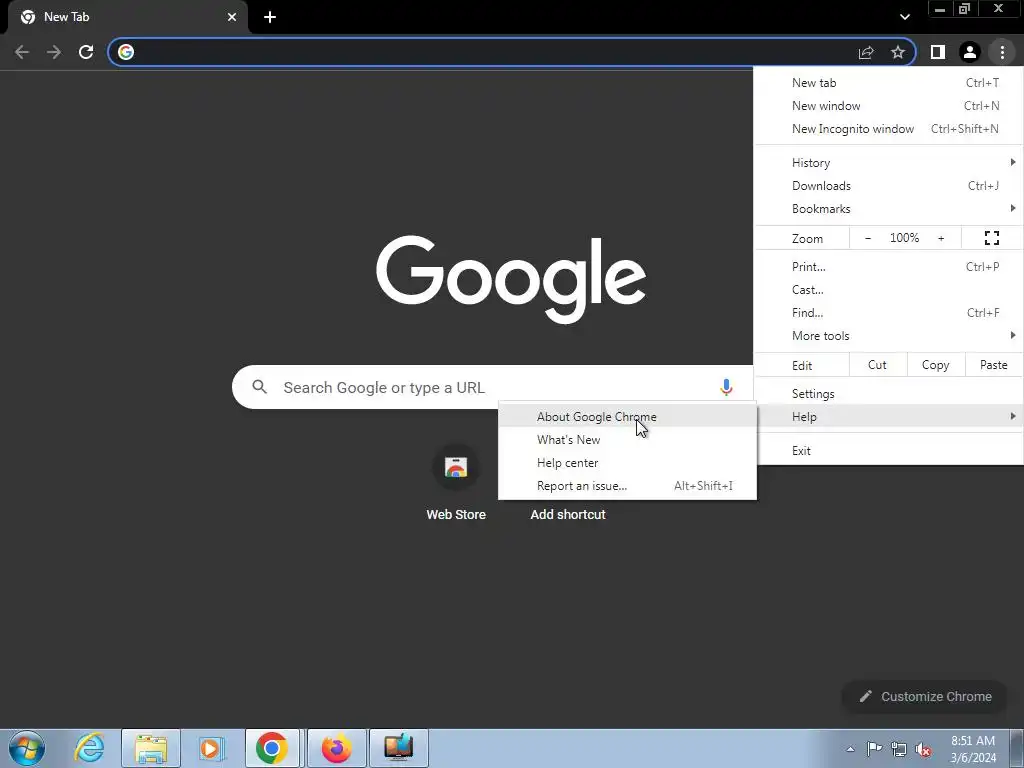The width and height of the screenshot is (1024, 768).
Task: Select New window menu item
Action: pyautogui.click(x=889, y=106)
